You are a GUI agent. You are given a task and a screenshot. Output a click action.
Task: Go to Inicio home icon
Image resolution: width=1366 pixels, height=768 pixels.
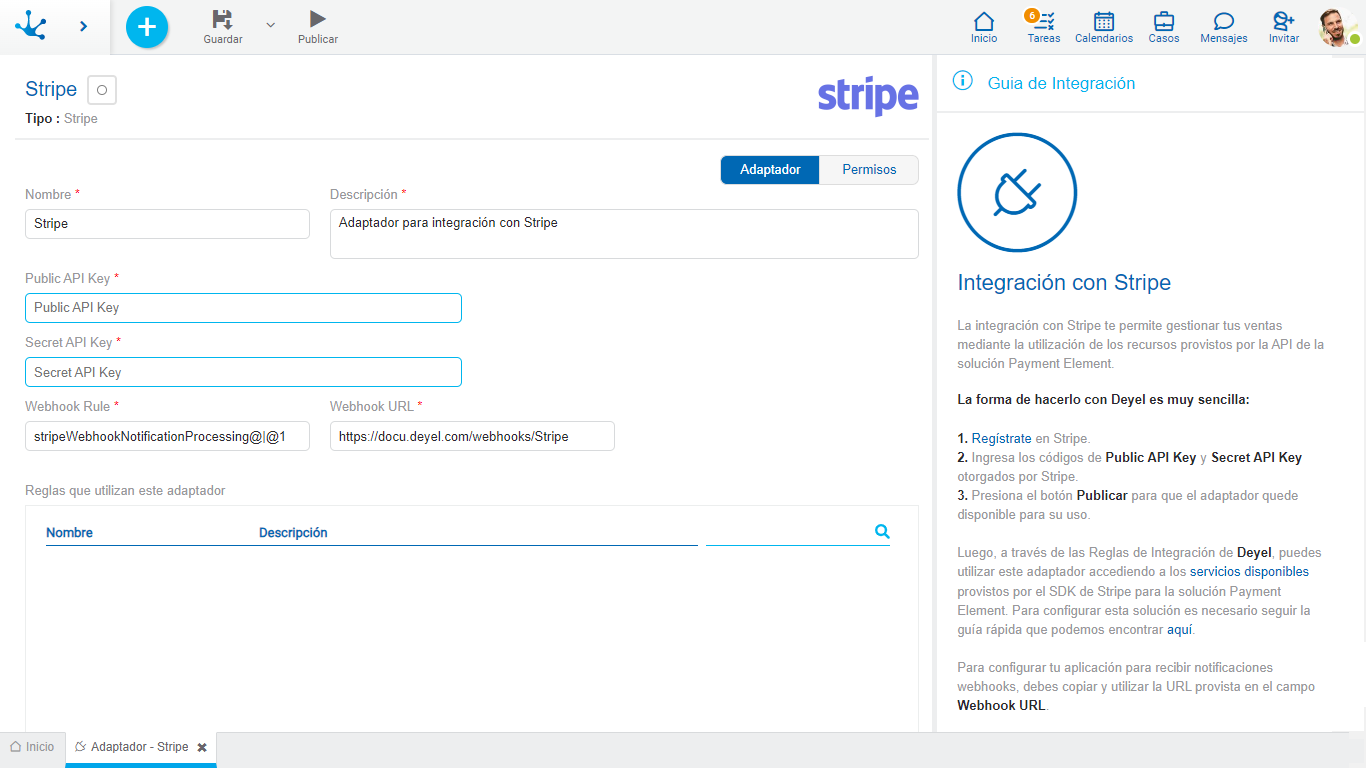click(984, 27)
